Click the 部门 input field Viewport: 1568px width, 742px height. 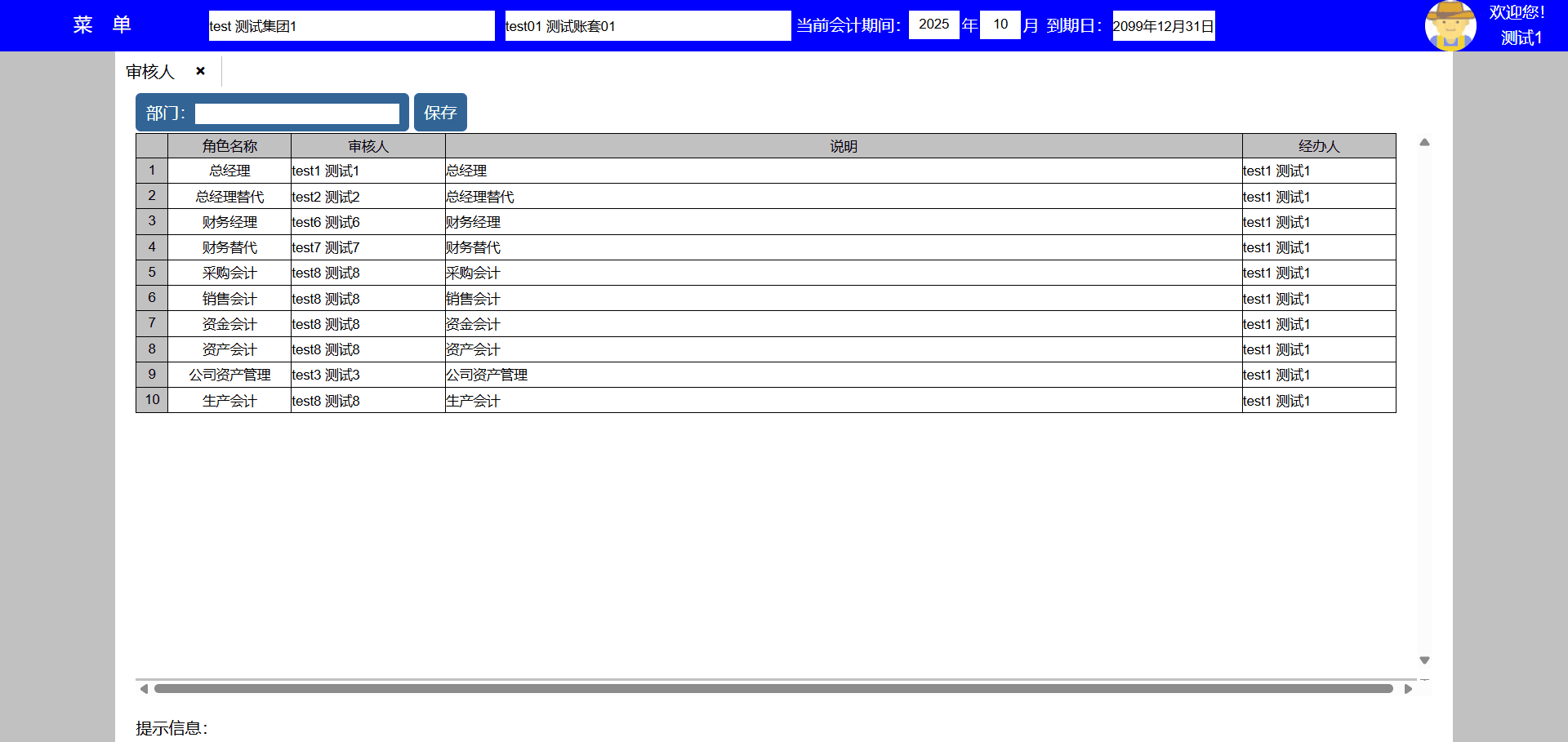click(x=296, y=113)
